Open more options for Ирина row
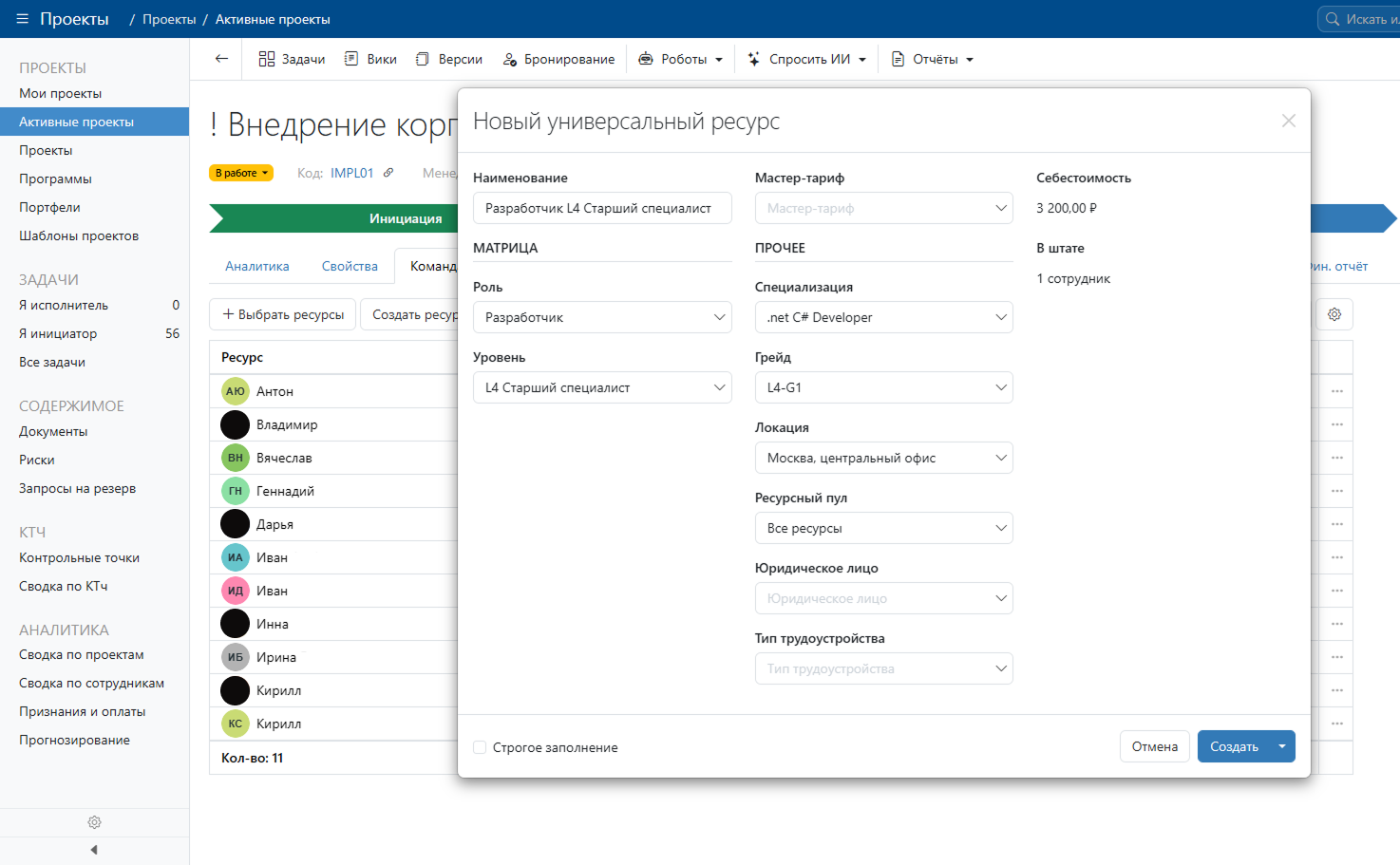1400x865 pixels. (x=1337, y=657)
